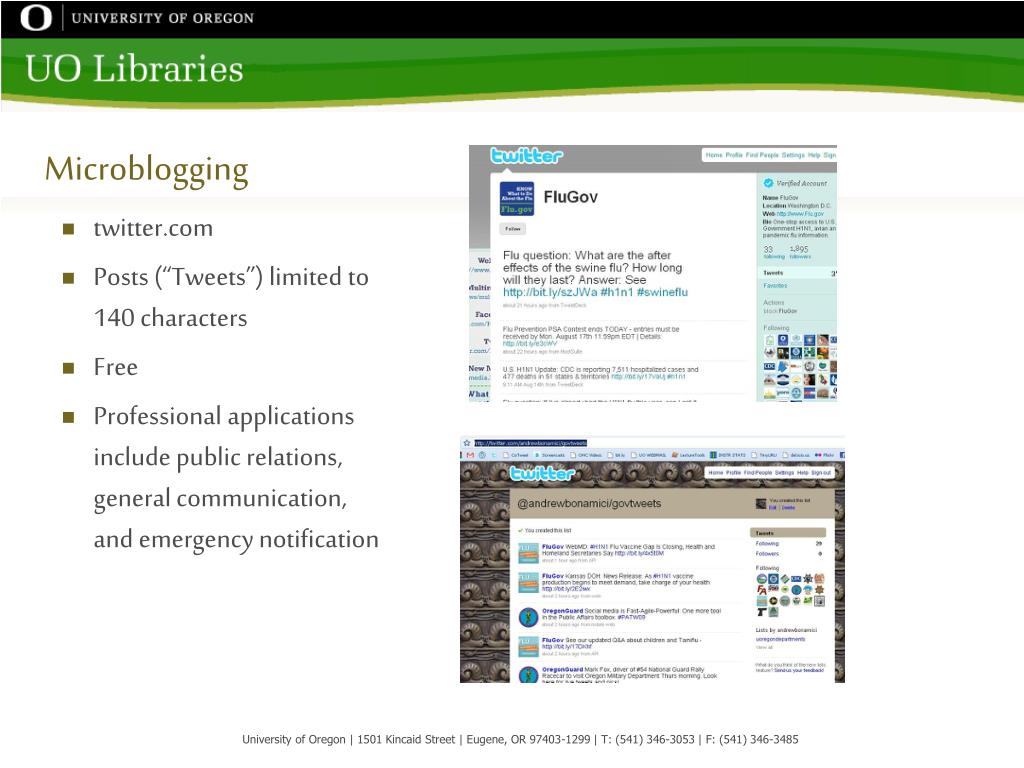Click red FA avatar in govtweets Following grid
The image size is (1024, 768).
click(761, 590)
